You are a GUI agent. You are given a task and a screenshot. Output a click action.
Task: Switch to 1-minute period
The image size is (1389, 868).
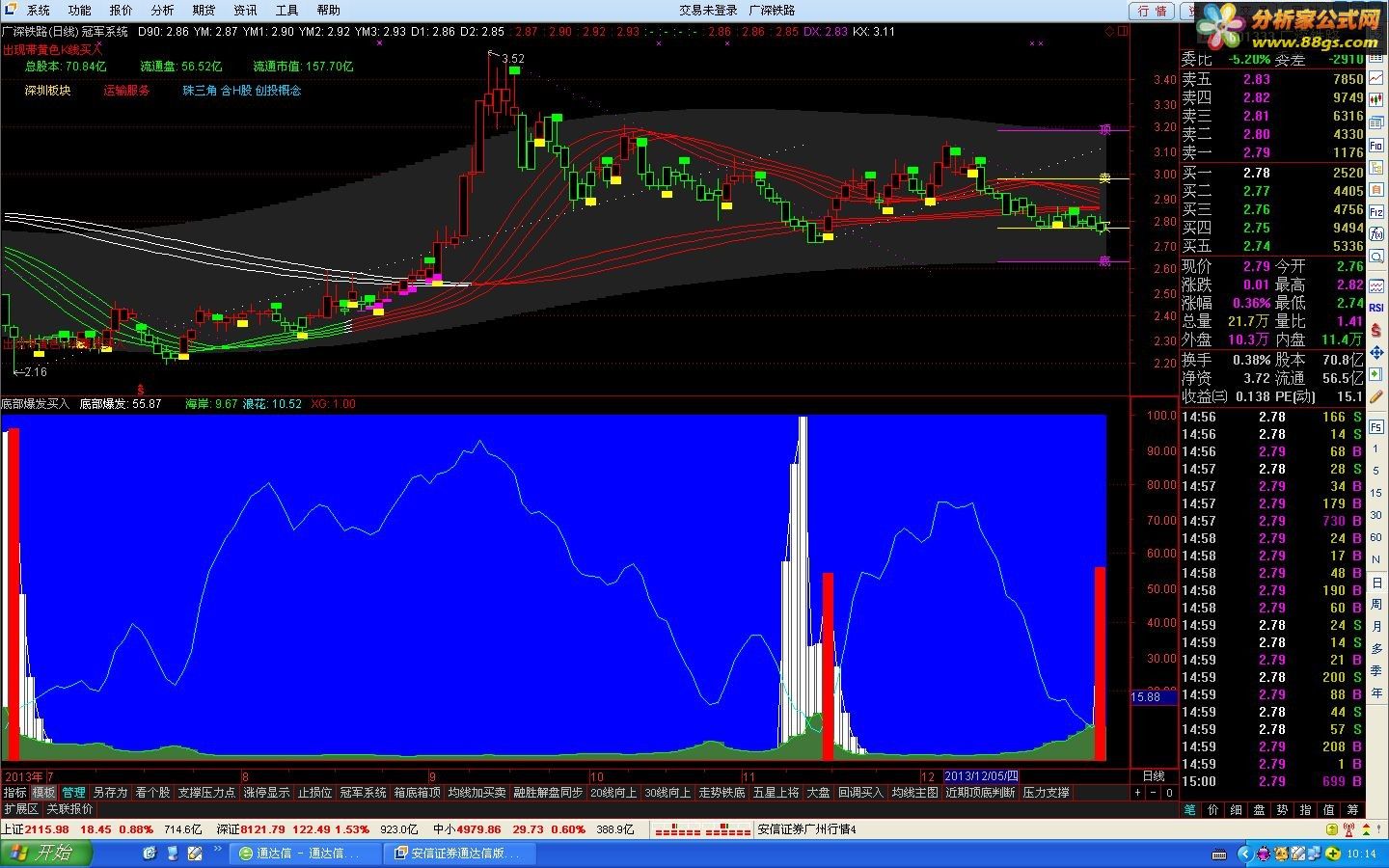point(1376,449)
